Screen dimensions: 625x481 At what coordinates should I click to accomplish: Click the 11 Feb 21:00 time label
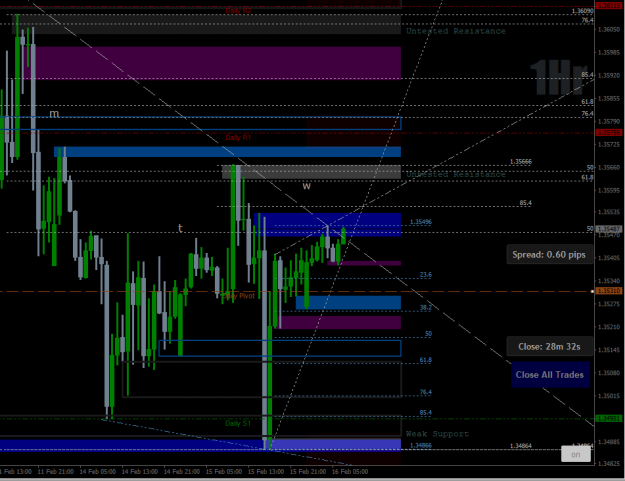[x=55, y=471]
